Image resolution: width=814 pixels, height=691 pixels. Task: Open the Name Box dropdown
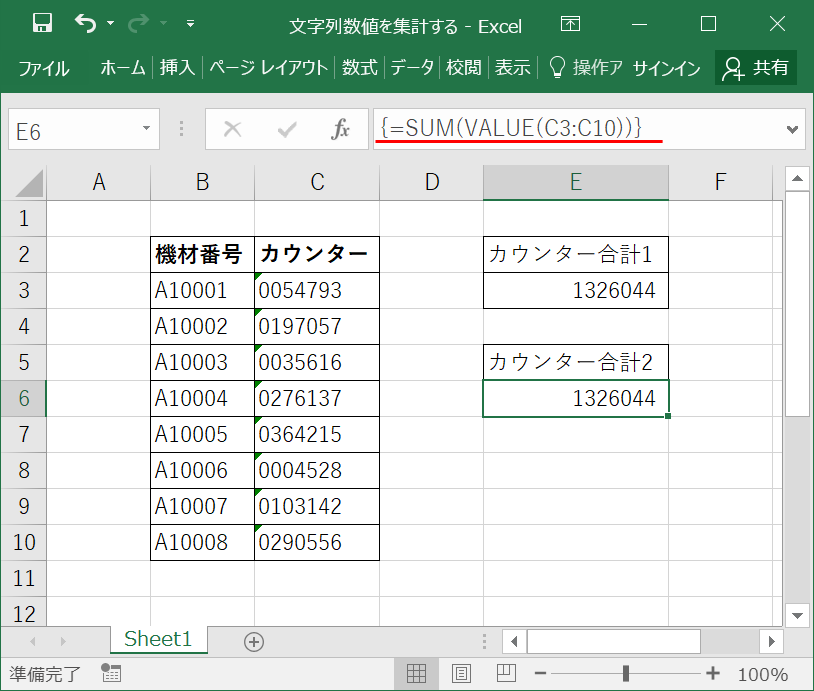[147, 129]
